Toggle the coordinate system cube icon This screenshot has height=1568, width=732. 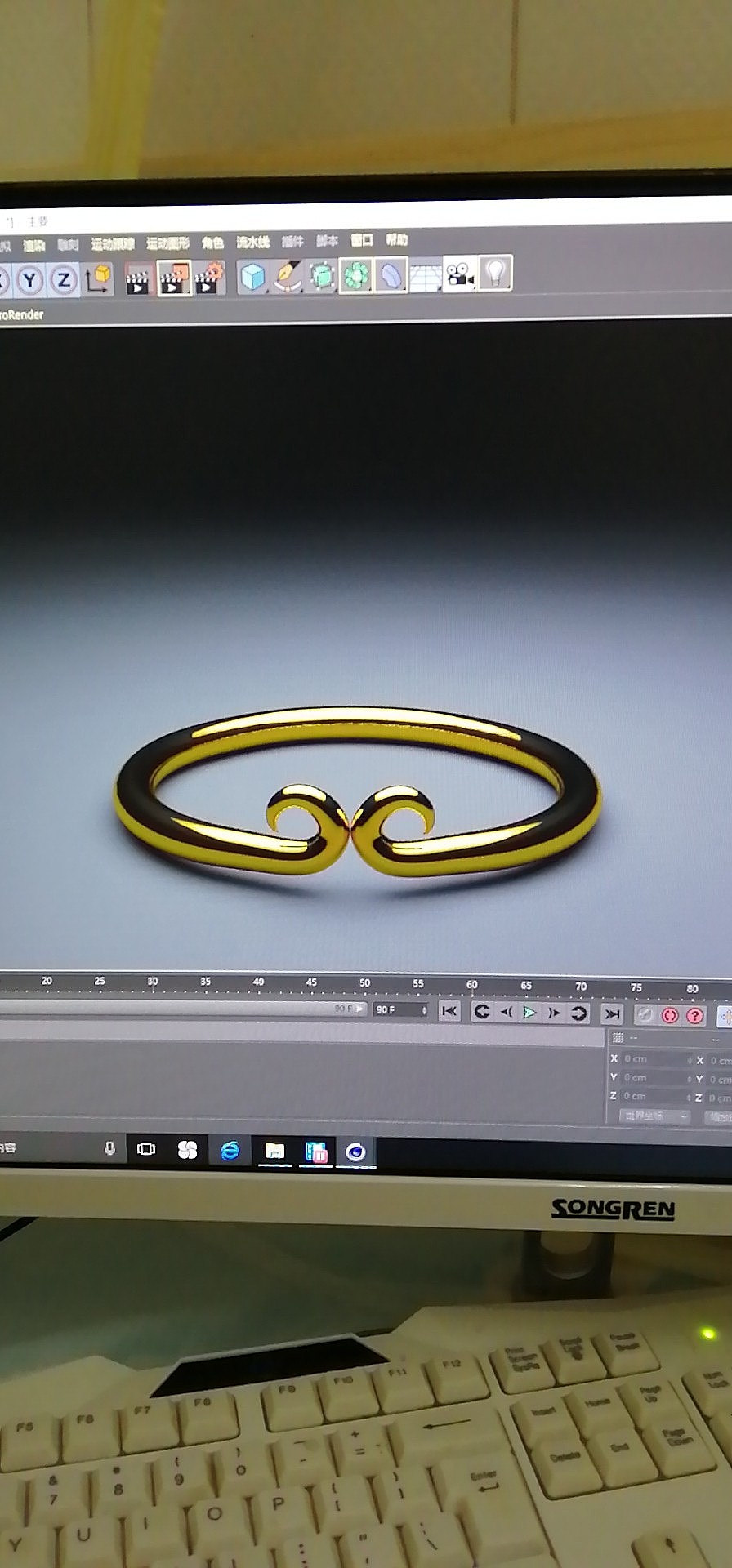(99, 278)
